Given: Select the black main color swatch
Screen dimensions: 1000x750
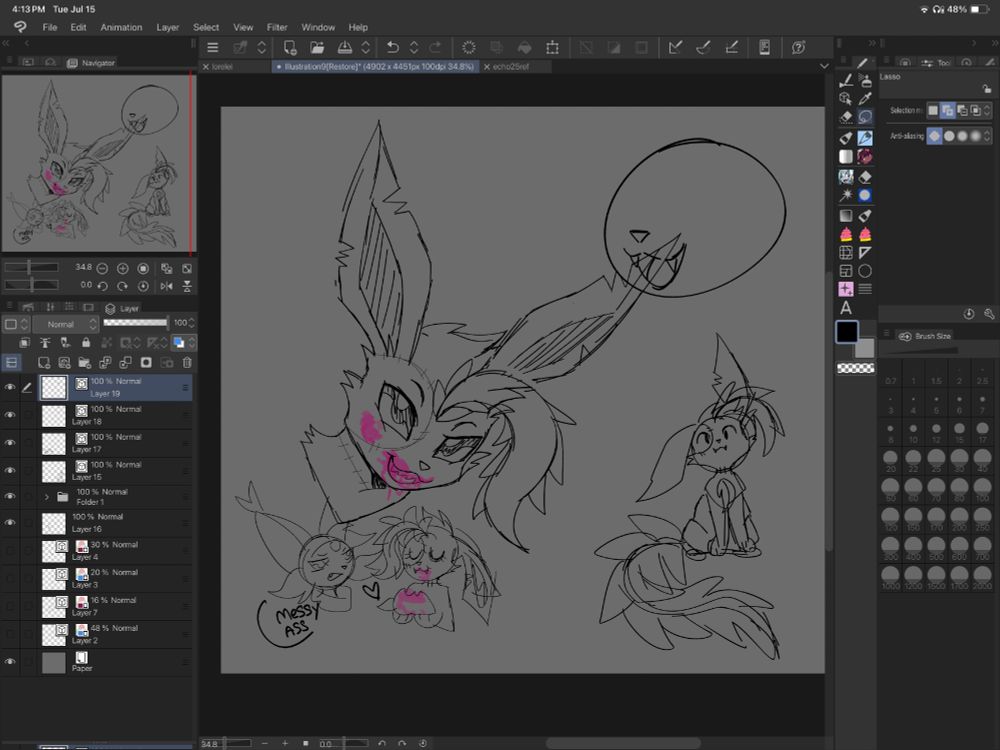Looking at the screenshot, I should tap(847, 332).
